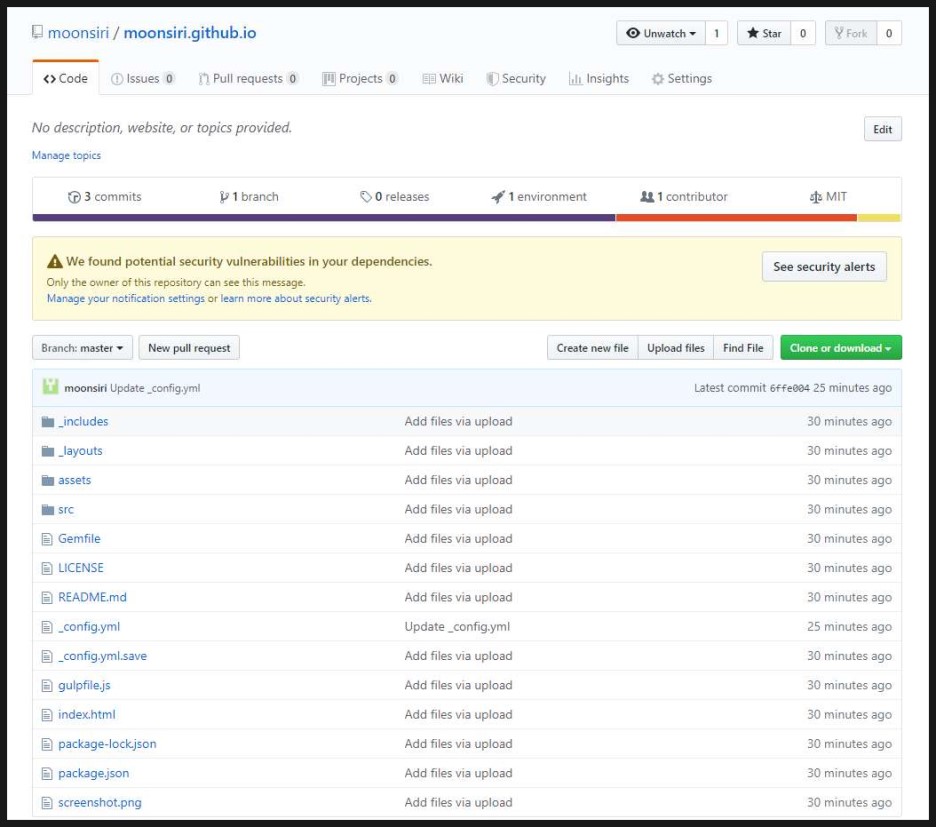
Task: Expand the Clone or download menu
Action: [840, 348]
